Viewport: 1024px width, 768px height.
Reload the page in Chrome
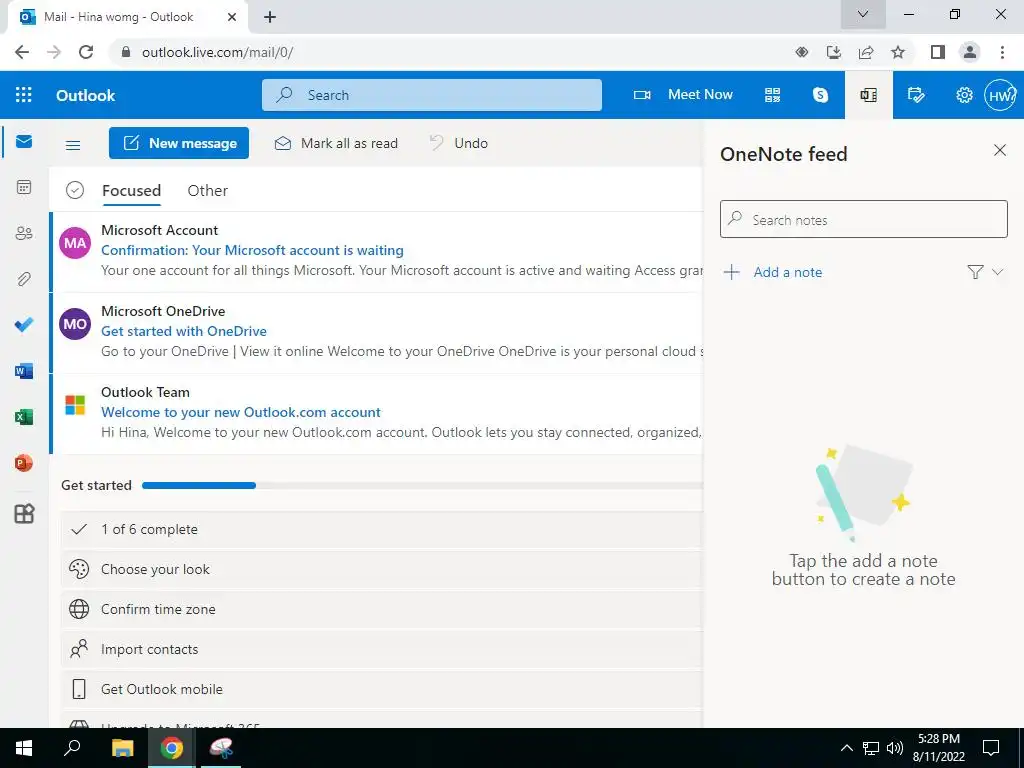[x=86, y=52]
